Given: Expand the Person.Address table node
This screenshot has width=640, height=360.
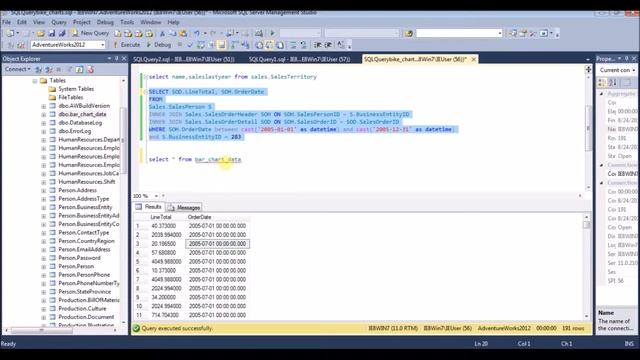Looking at the screenshot, I should click(x=44, y=191).
